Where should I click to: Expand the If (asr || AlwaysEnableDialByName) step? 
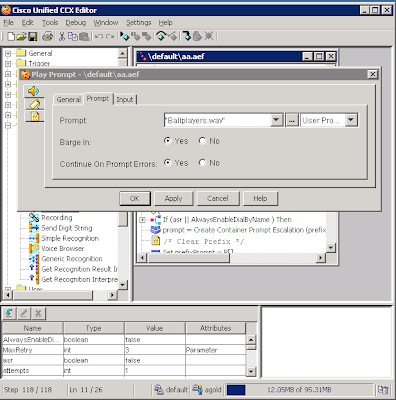pyautogui.click(x=142, y=220)
